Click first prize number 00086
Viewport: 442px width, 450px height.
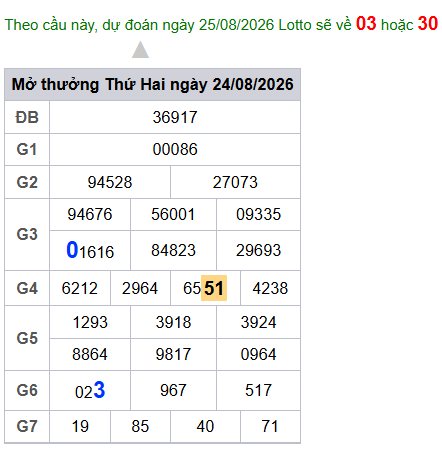pyautogui.click(x=175, y=149)
